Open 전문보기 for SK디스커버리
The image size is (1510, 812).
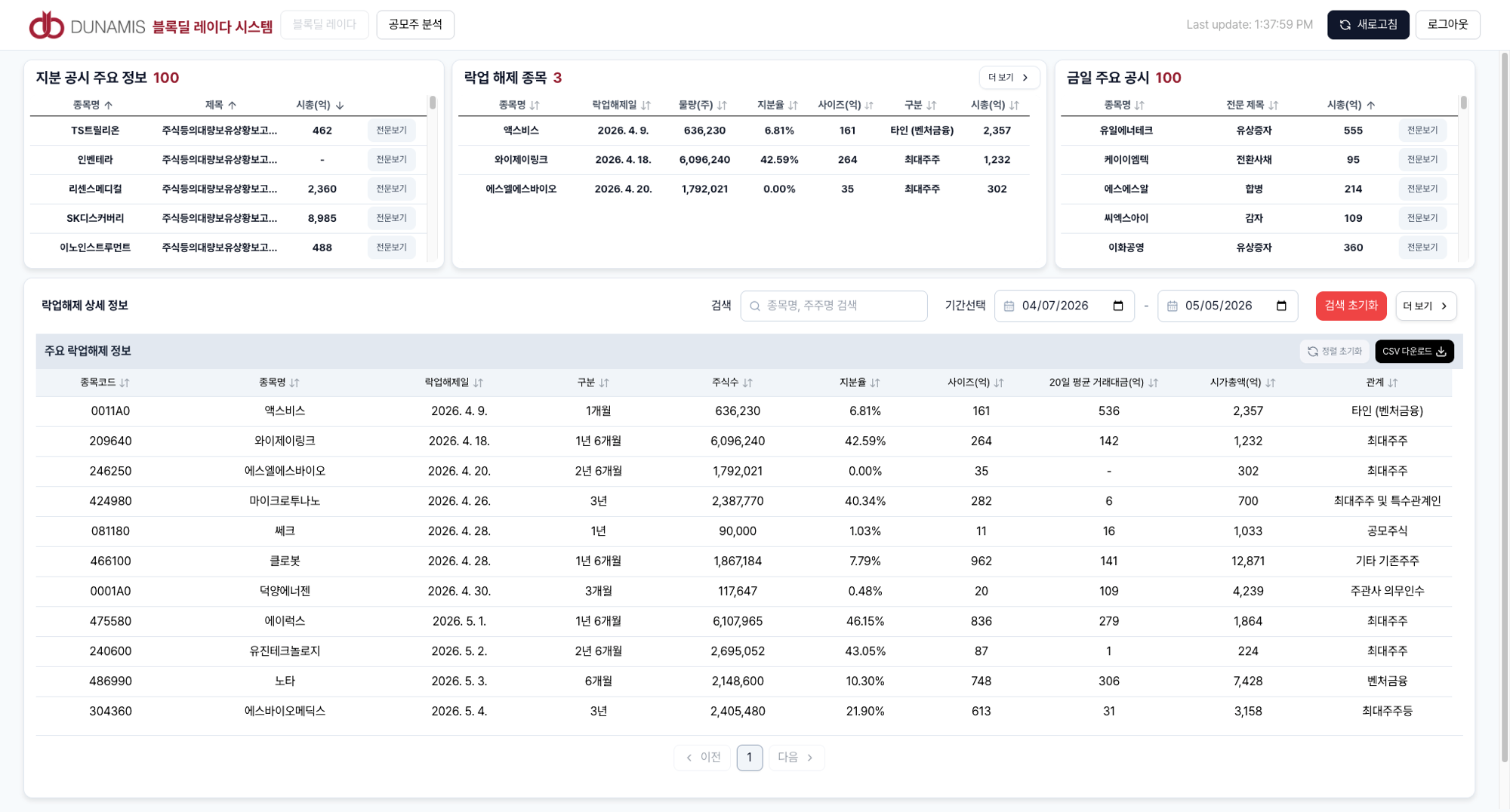pos(391,218)
